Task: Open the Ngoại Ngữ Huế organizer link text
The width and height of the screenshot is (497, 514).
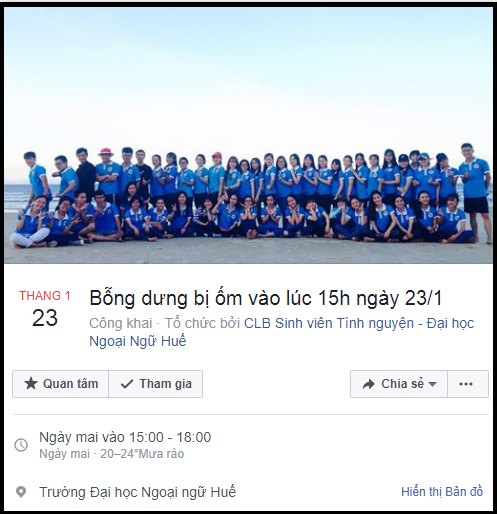Action: click(x=138, y=341)
